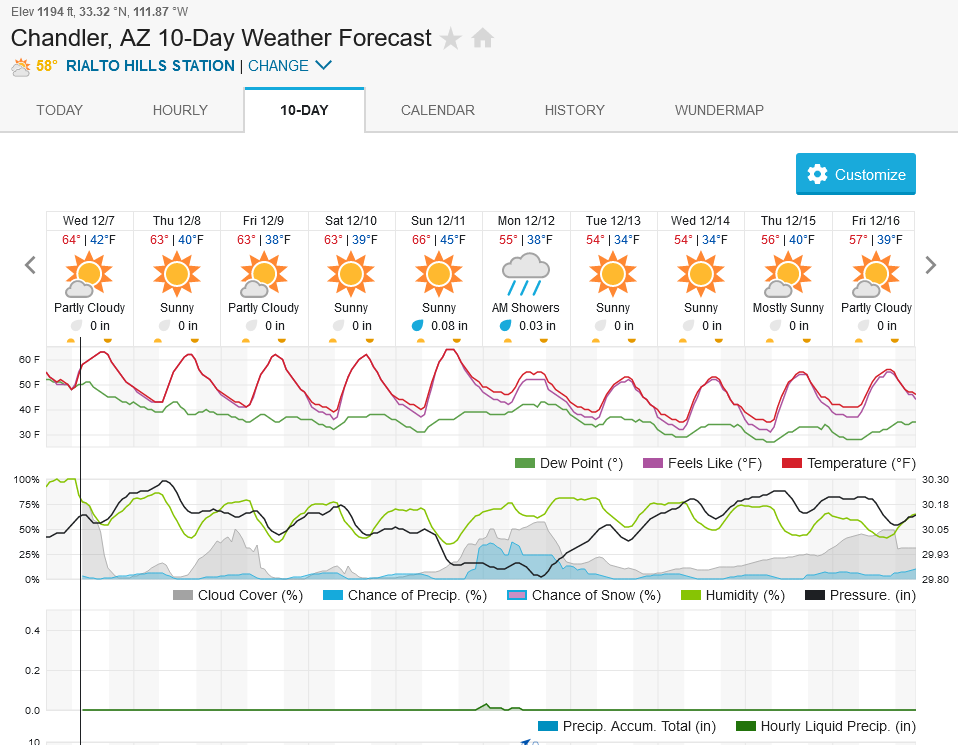Click Sunday 12/11 raindrop precipitation icon

tap(417, 326)
